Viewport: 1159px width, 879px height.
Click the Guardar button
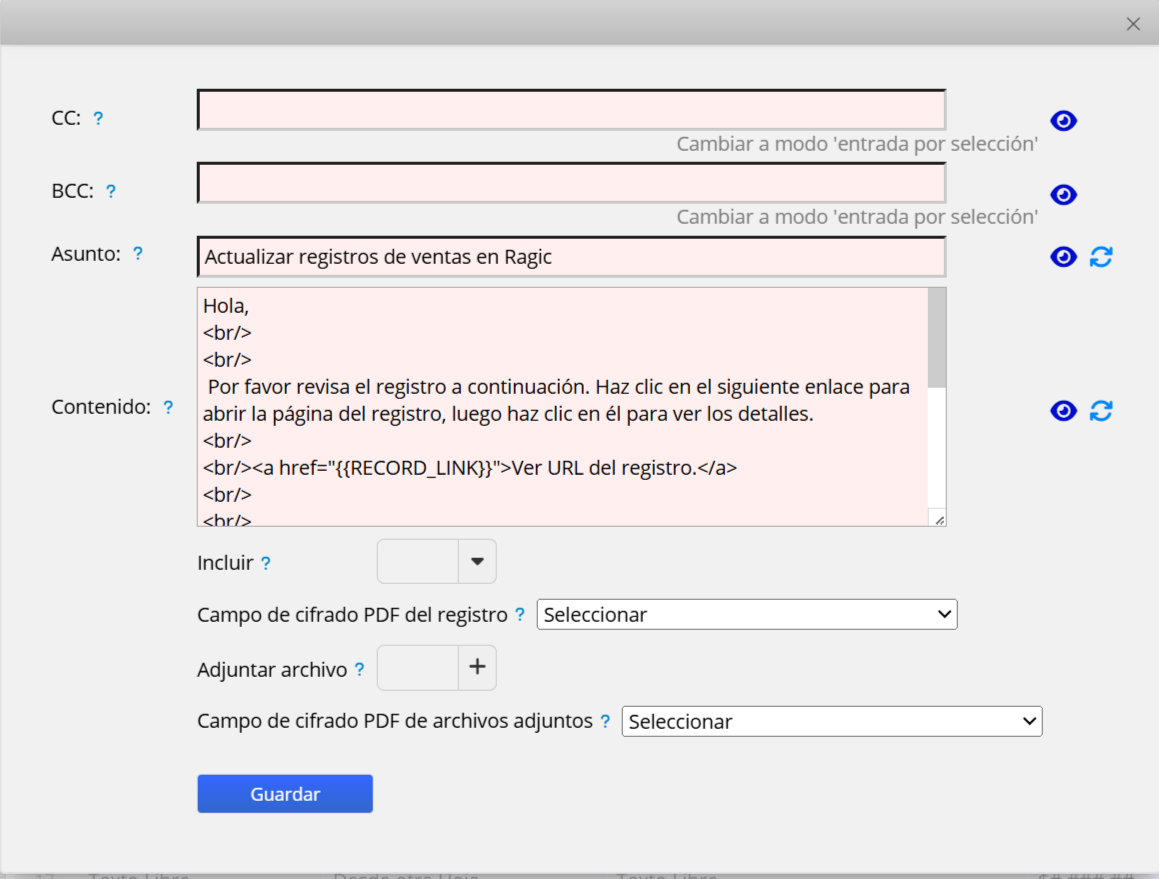point(285,793)
